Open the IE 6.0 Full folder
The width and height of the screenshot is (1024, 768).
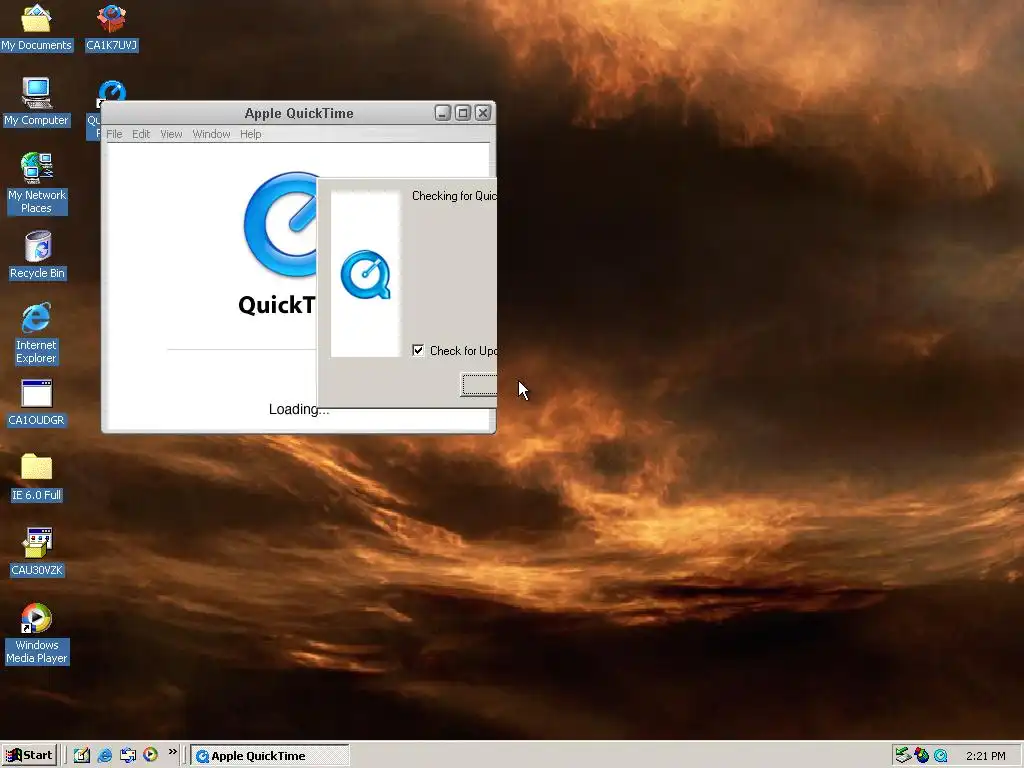pyautogui.click(x=37, y=478)
